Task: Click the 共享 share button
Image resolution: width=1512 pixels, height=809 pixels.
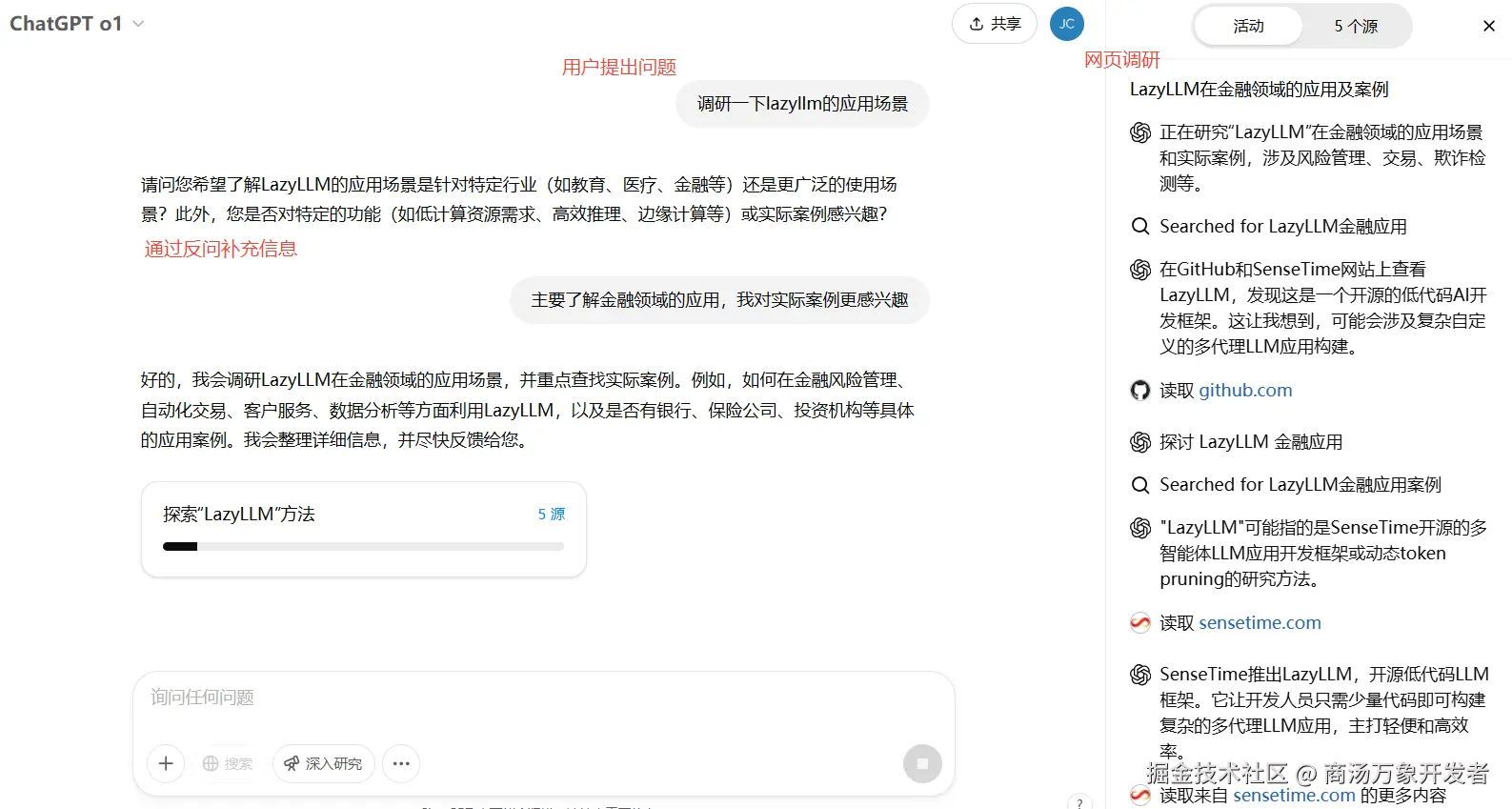Action: 995,24
